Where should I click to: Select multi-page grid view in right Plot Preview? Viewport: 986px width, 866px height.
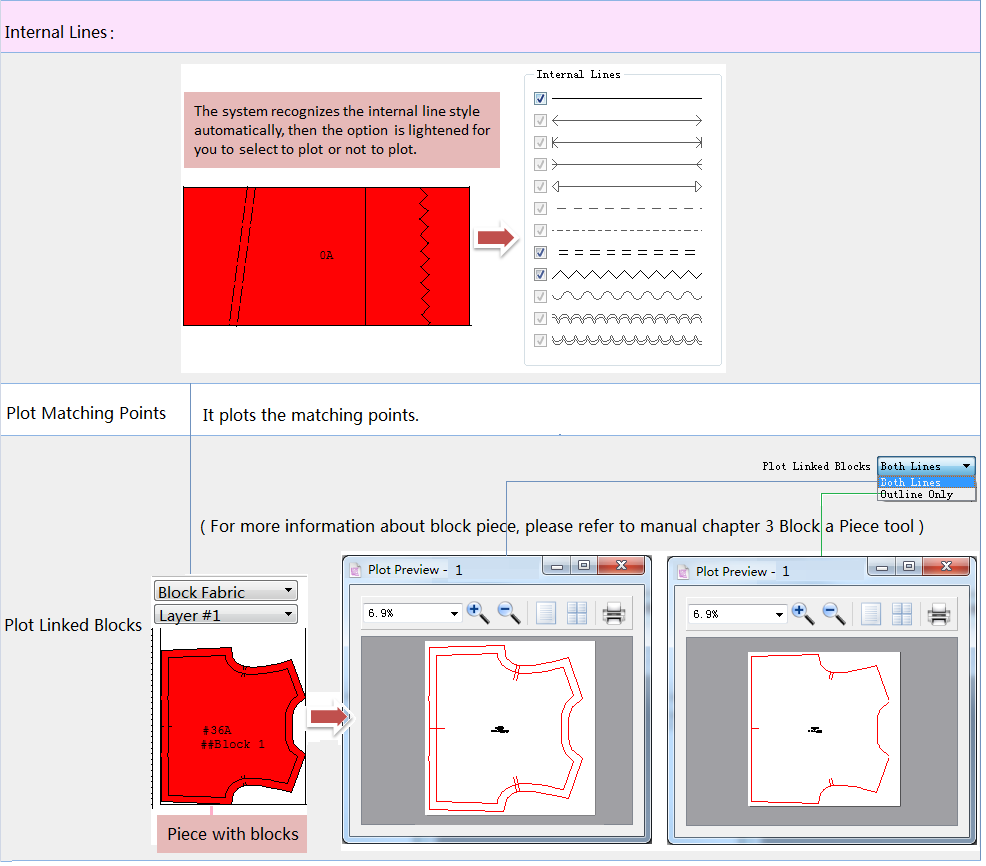902,614
